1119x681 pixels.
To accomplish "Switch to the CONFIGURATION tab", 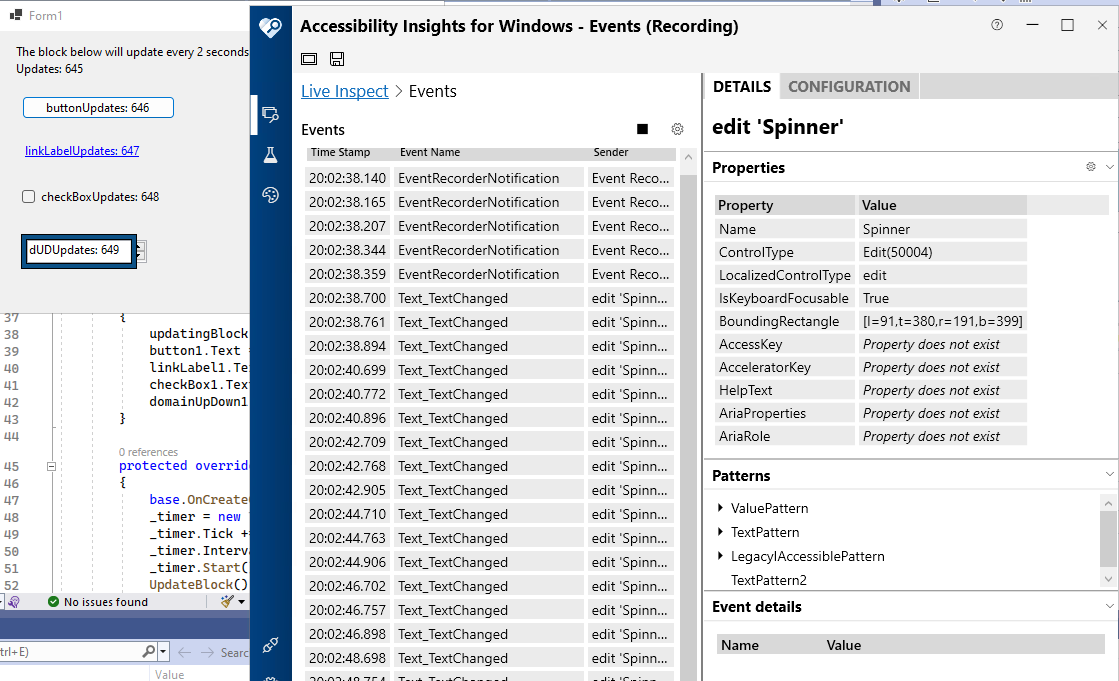I will tap(847, 86).
